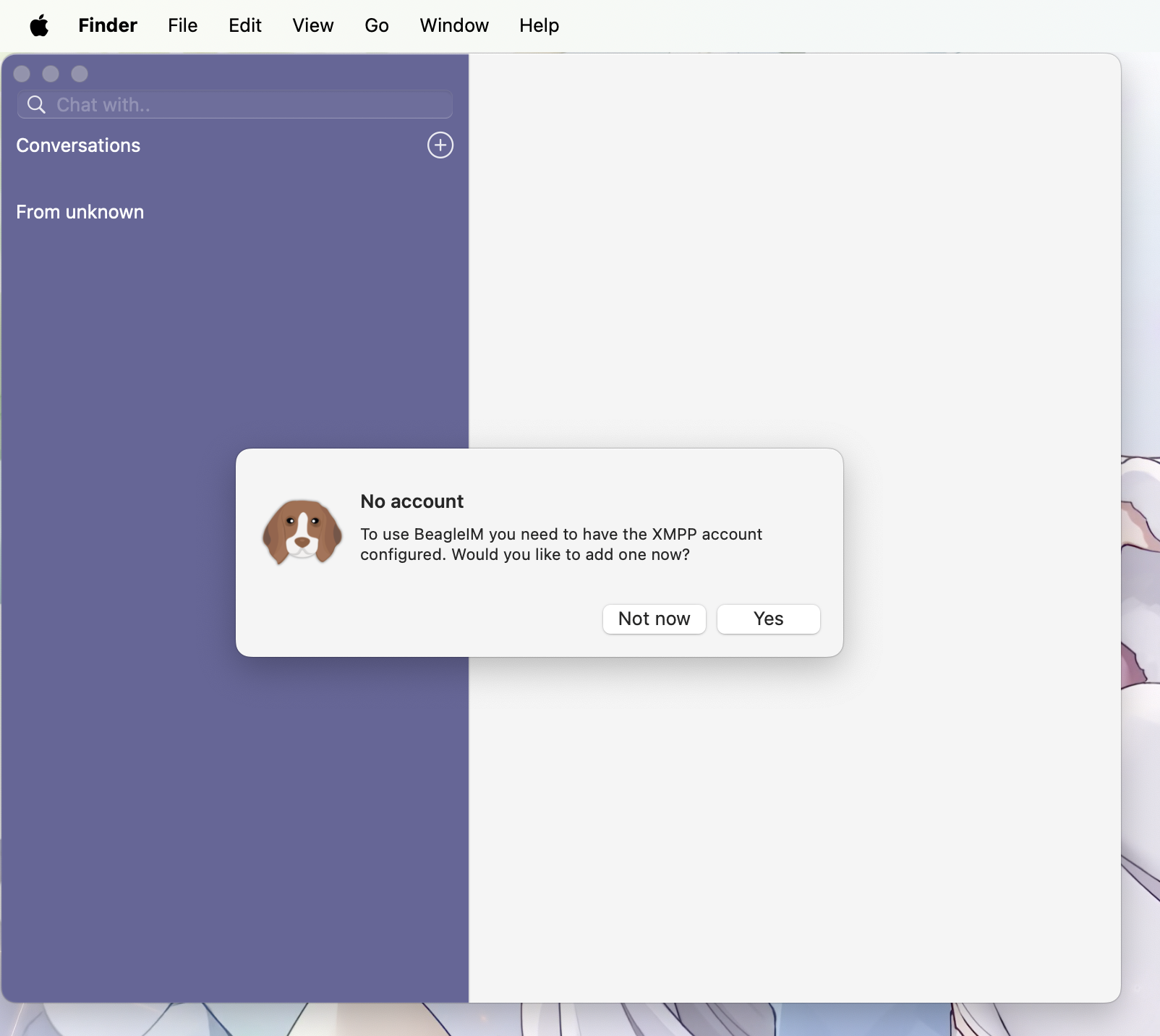The height and width of the screenshot is (1036, 1160).
Task: Select the Conversations section header
Action: point(78,145)
